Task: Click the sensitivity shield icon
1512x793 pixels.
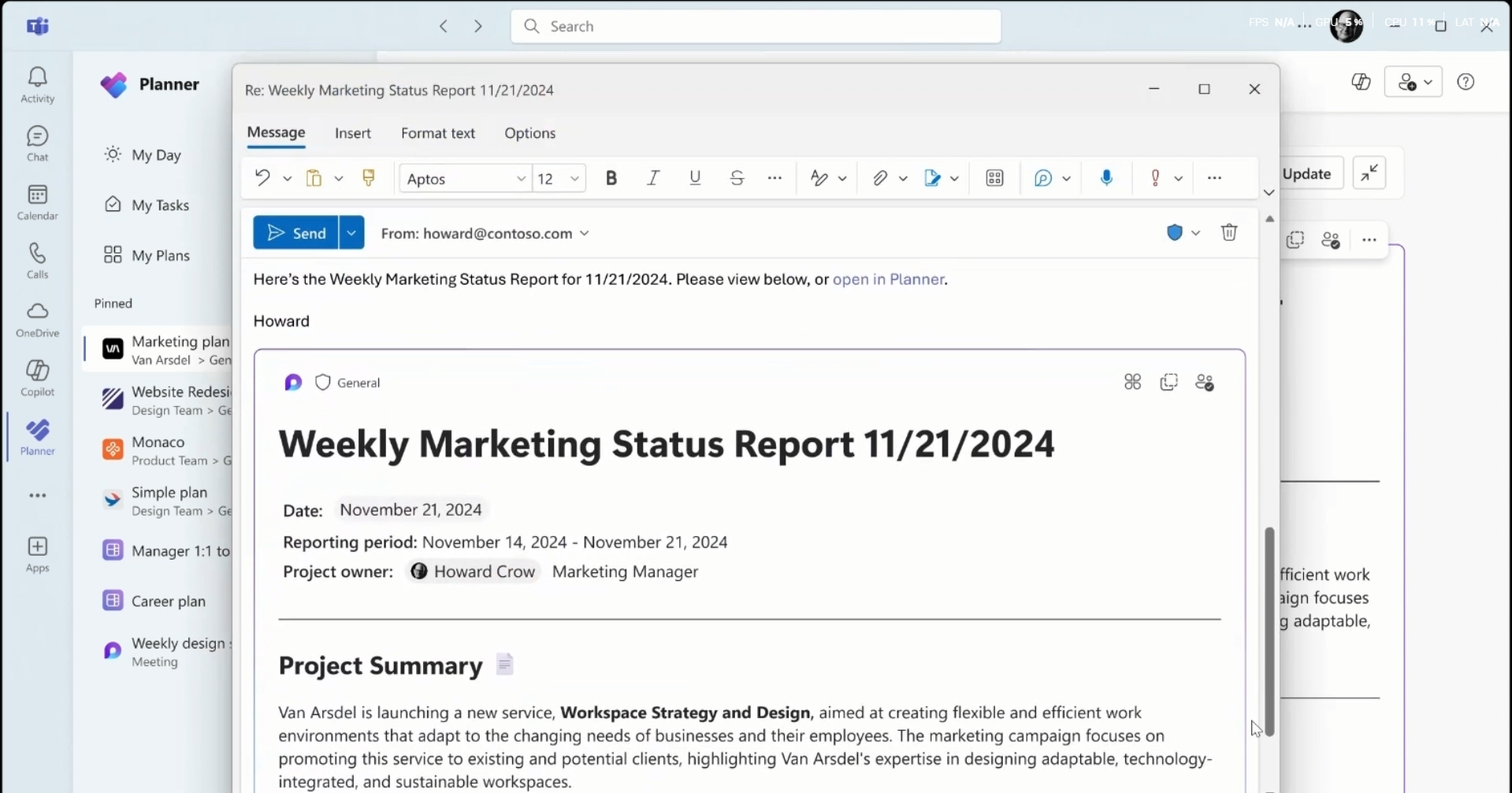Action: 1175,233
